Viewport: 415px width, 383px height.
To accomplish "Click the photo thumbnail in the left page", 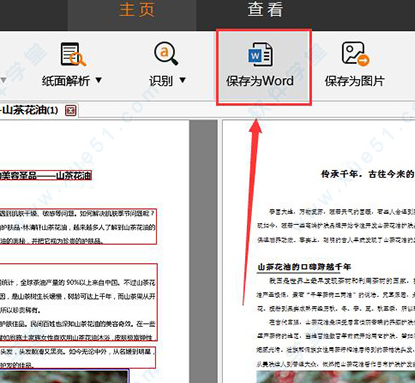I will coord(64,376).
